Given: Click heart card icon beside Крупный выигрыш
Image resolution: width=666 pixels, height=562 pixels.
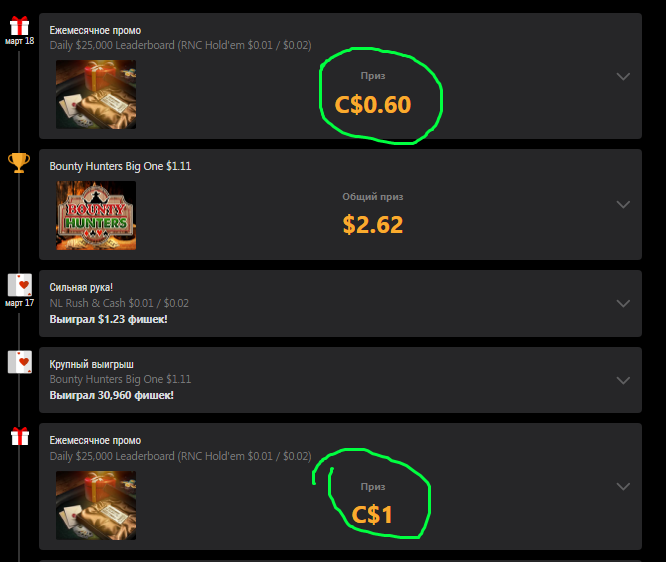Looking at the screenshot, I should (x=20, y=362).
